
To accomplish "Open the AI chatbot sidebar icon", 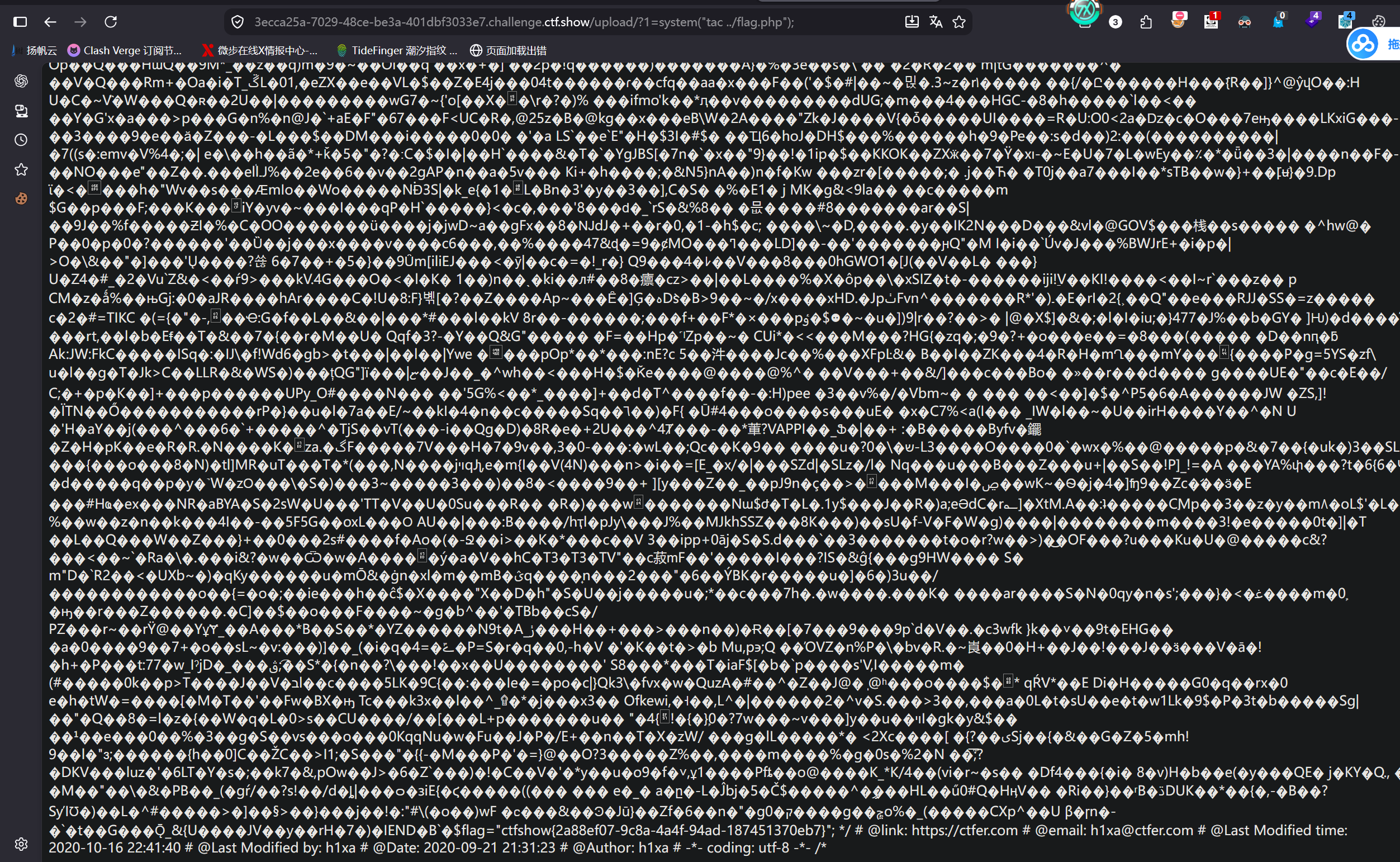I will tap(21, 81).
